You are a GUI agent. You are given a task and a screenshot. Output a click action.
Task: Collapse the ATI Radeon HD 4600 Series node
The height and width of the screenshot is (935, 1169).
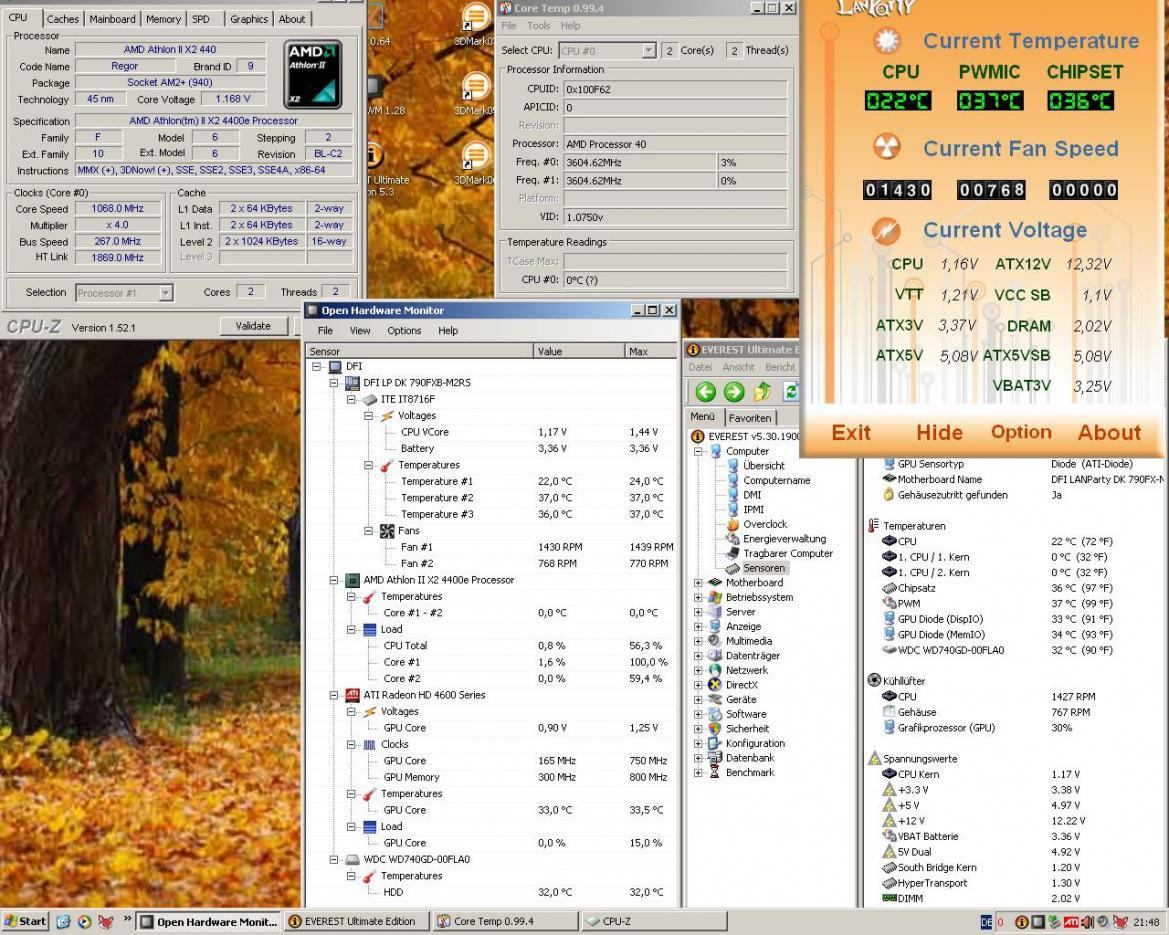point(334,695)
